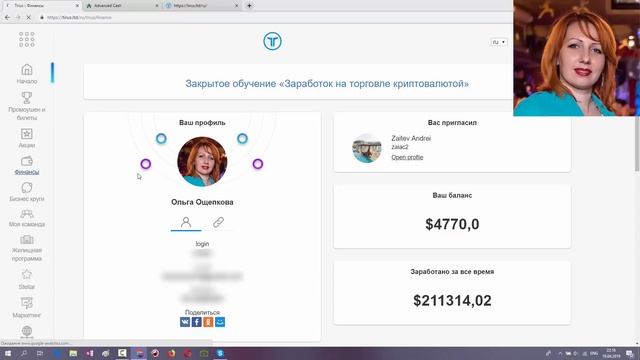The image size is (640, 360).
Task: Click the Ваш баланс heading
Action: coord(452,196)
